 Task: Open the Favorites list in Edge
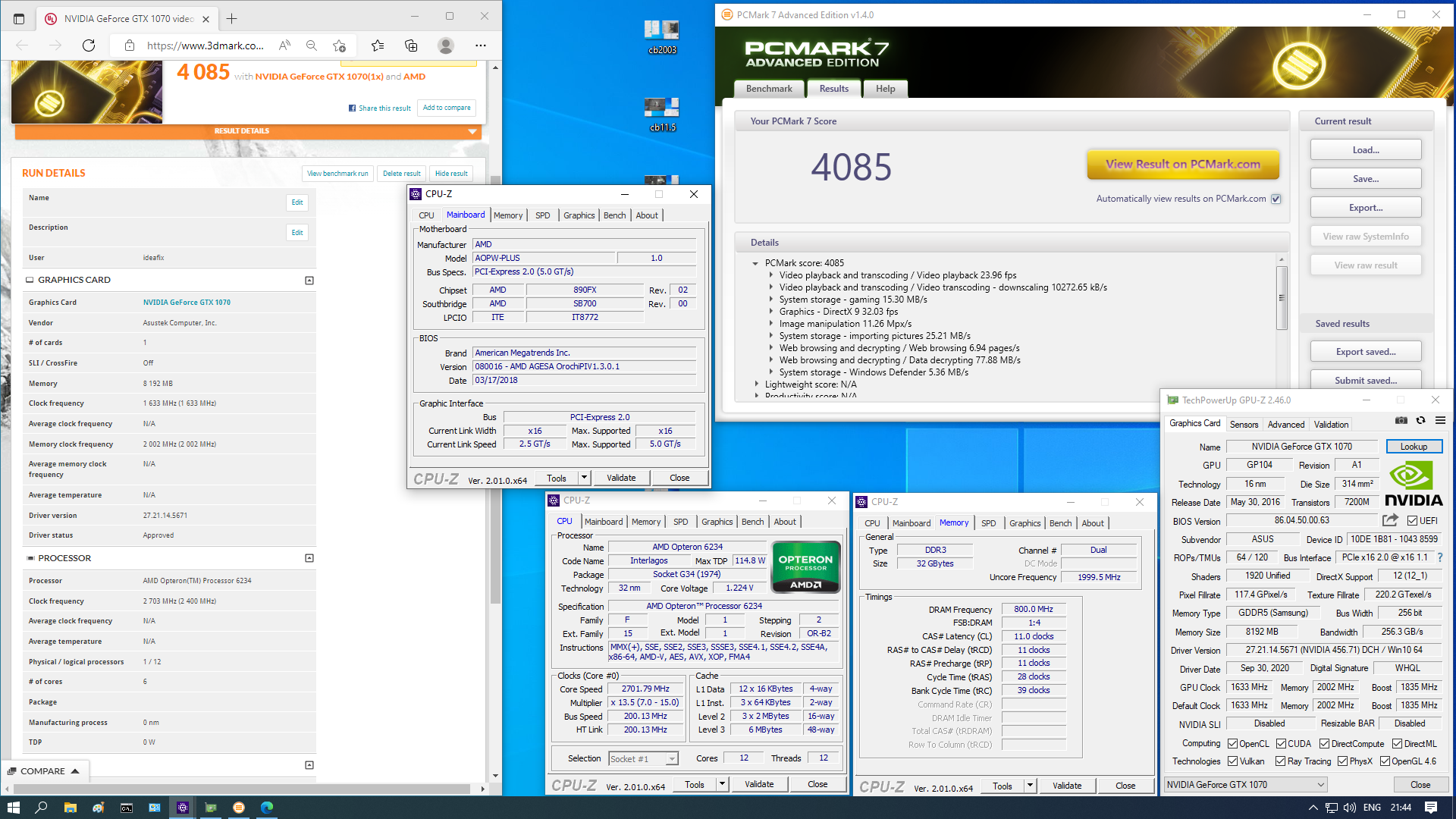[x=378, y=45]
